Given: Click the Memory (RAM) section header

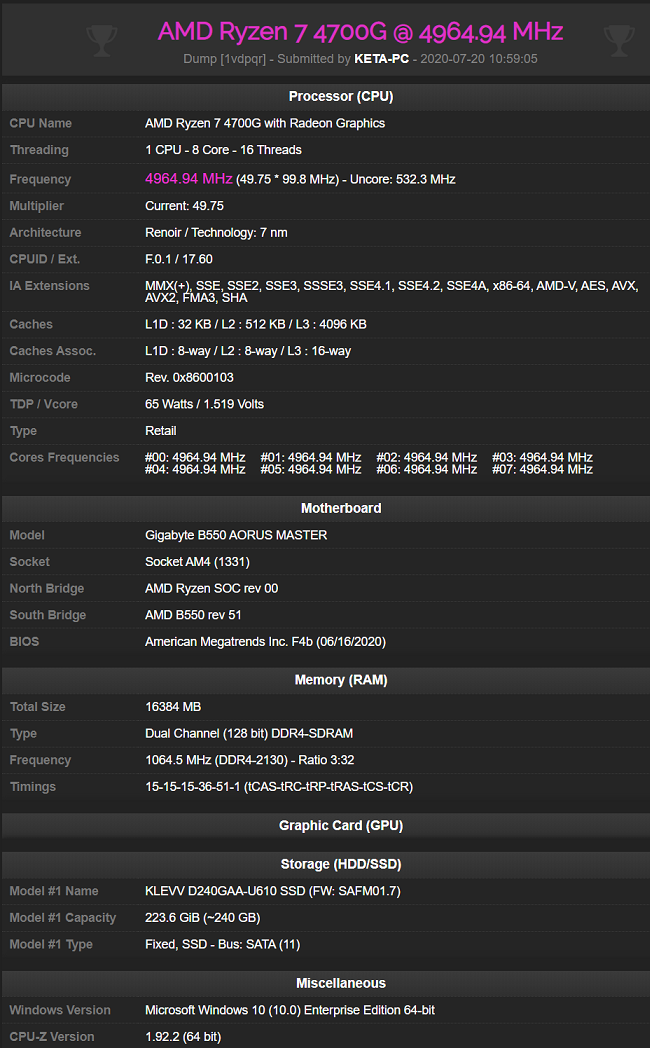Looking at the screenshot, I should point(341,680).
